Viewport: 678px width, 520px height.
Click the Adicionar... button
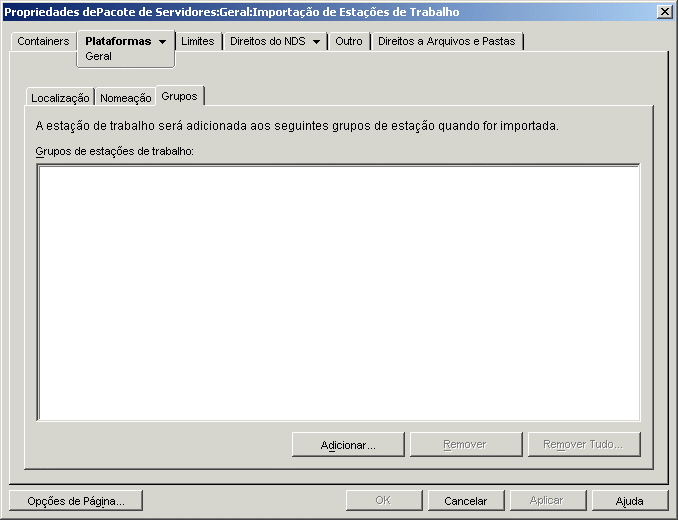pos(348,444)
